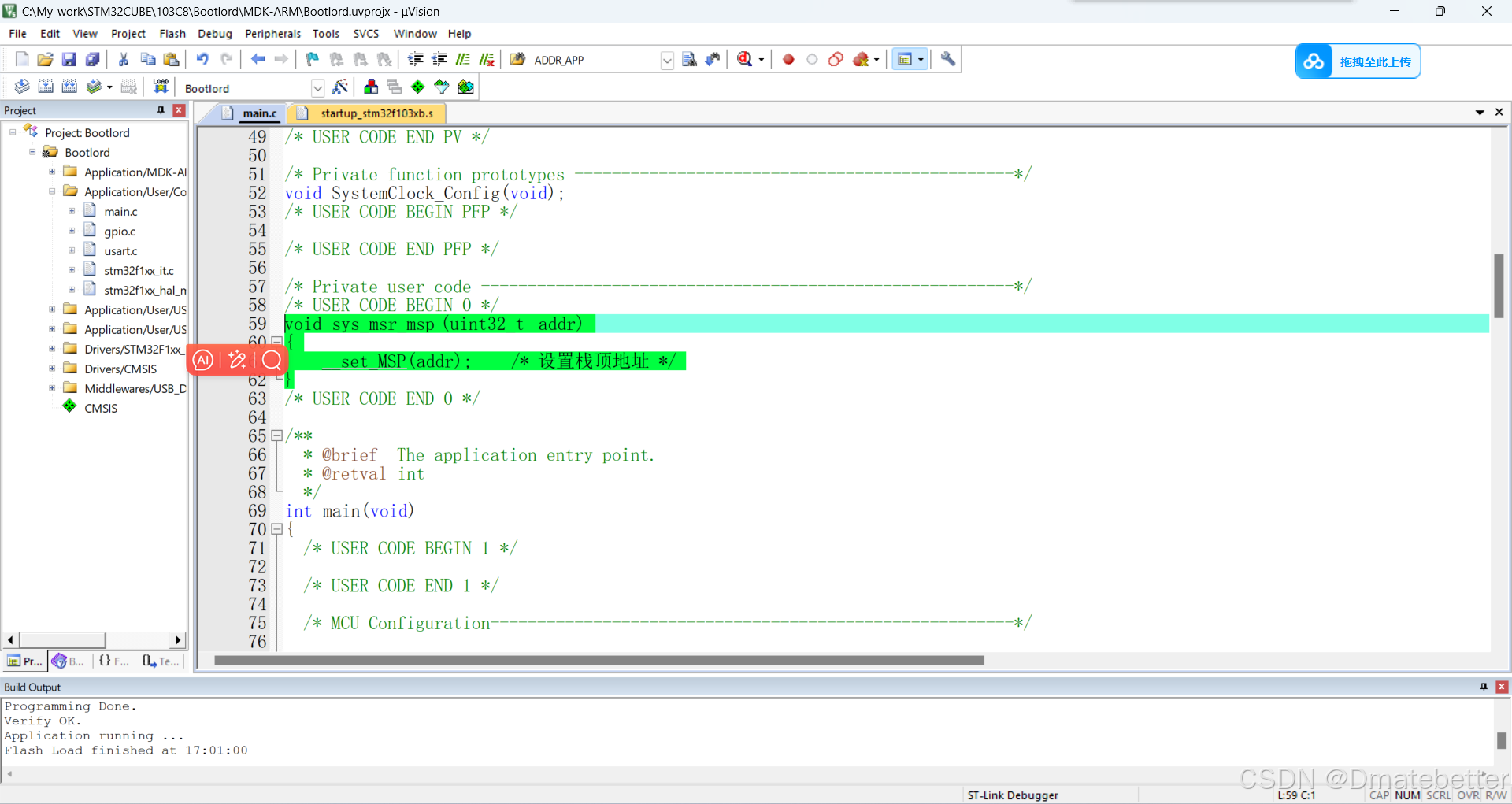Insert a breakpoint using the red dot icon
This screenshot has height=804, width=1512.
click(788, 59)
